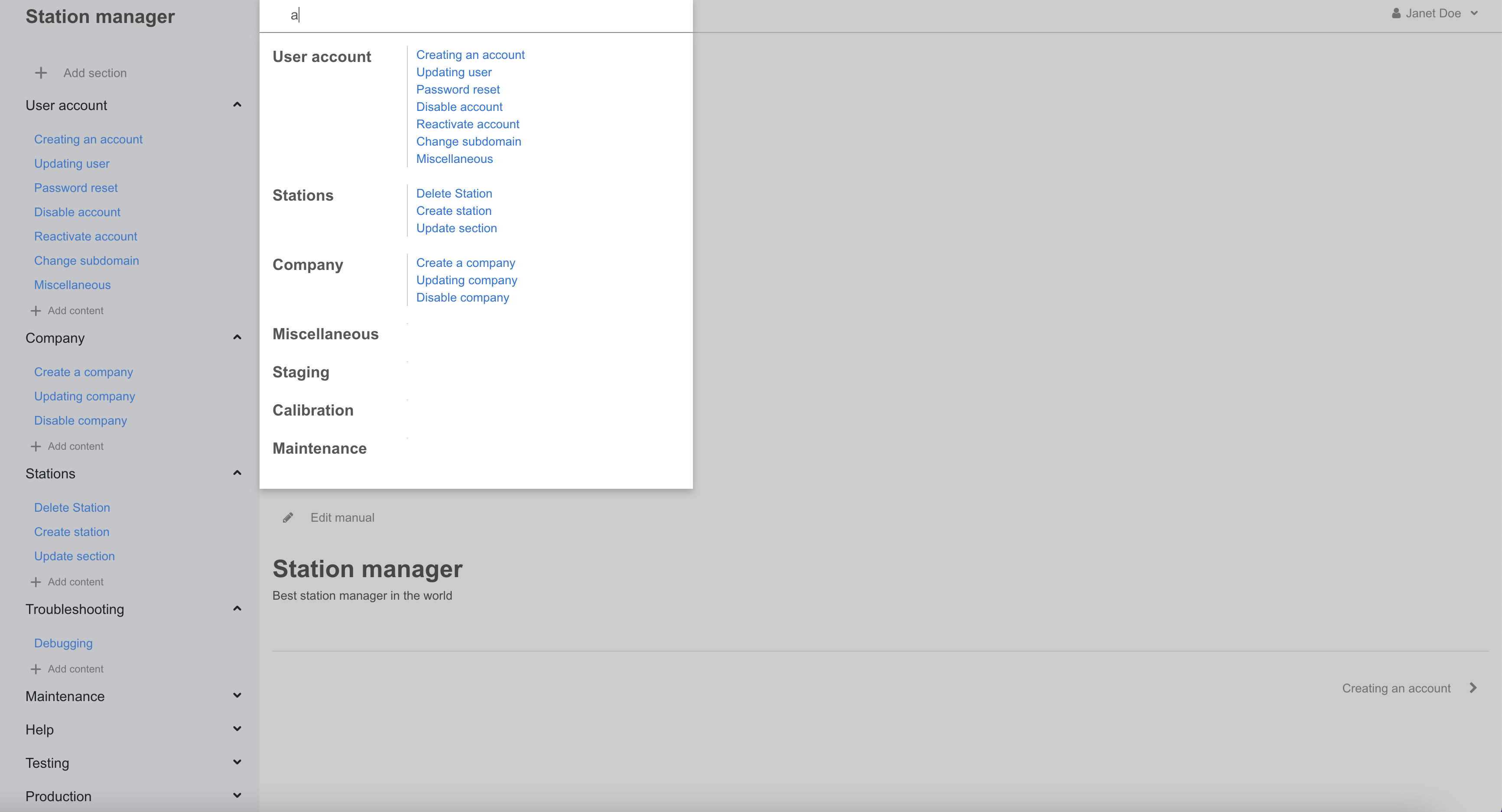Expand the Production sidebar section
Screen dimensions: 1502x812
click(x=237, y=796)
